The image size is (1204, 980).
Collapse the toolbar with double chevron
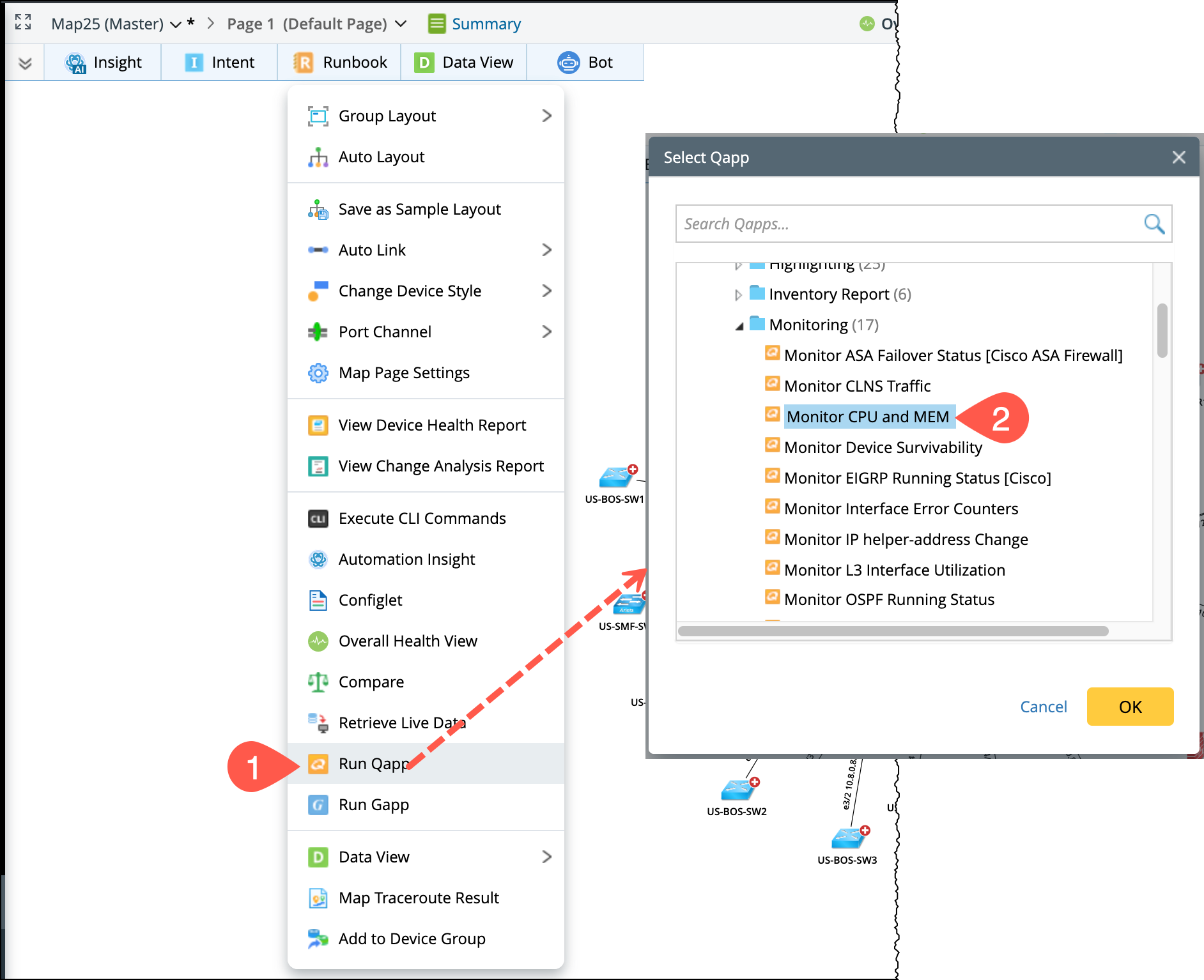pyautogui.click(x=25, y=63)
